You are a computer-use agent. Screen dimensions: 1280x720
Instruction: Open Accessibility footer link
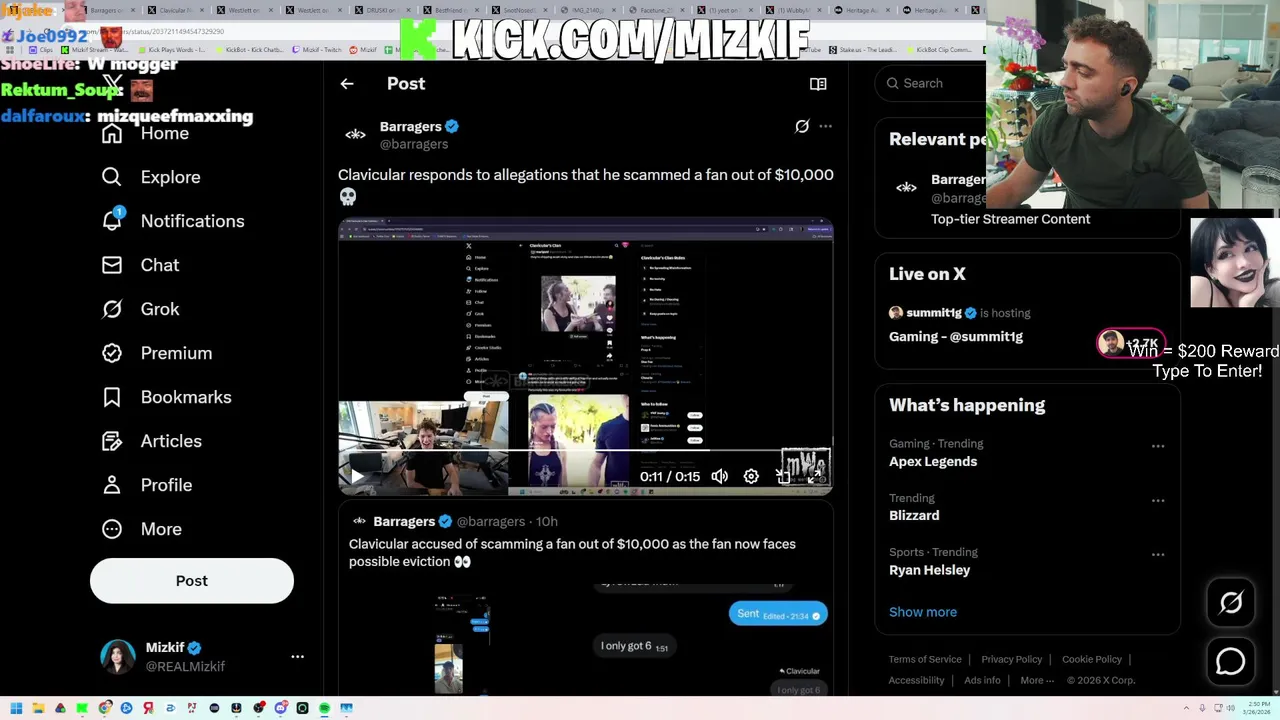[x=916, y=680]
